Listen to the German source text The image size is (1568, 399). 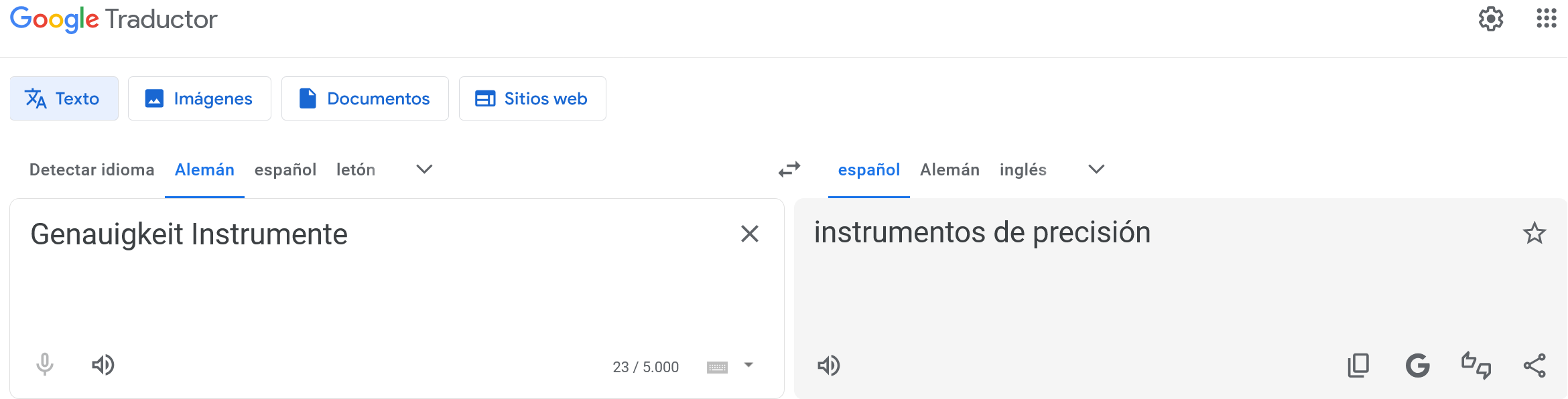[103, 365]
